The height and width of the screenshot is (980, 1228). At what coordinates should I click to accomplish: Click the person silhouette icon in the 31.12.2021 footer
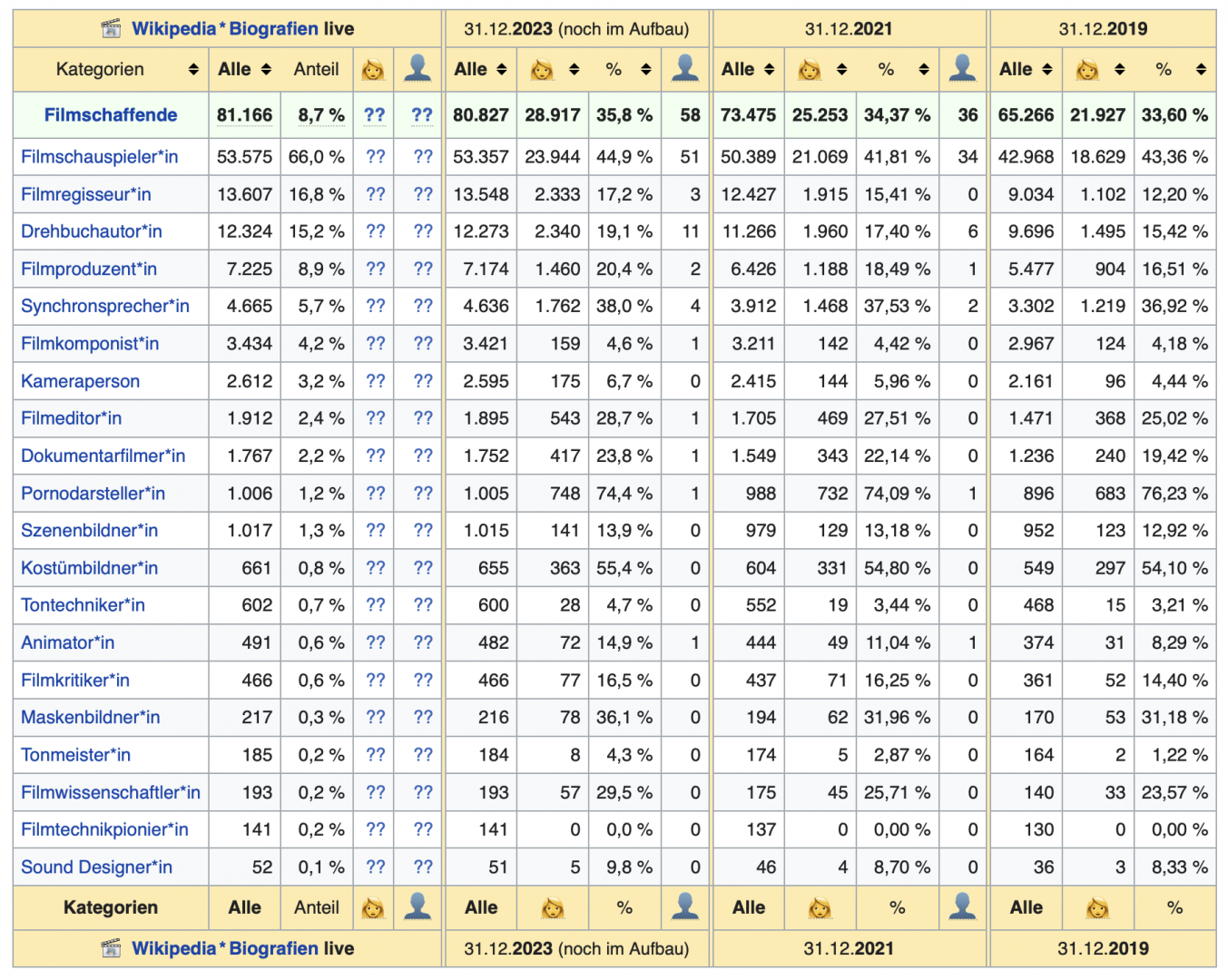pyautogui.click(x=962, y=906)
